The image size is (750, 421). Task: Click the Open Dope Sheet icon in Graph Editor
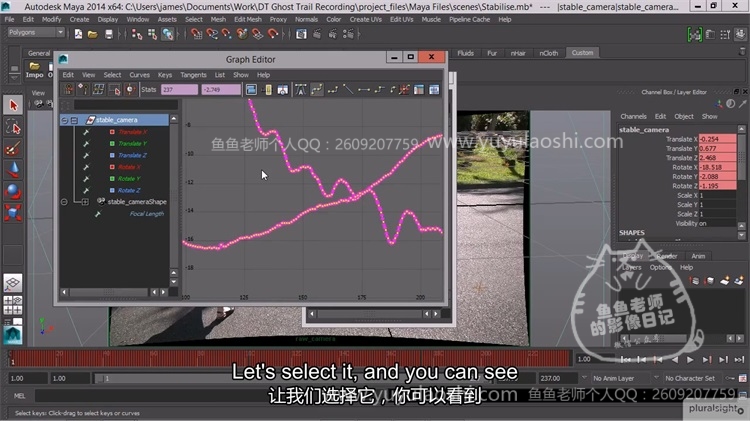pos(433,90)
